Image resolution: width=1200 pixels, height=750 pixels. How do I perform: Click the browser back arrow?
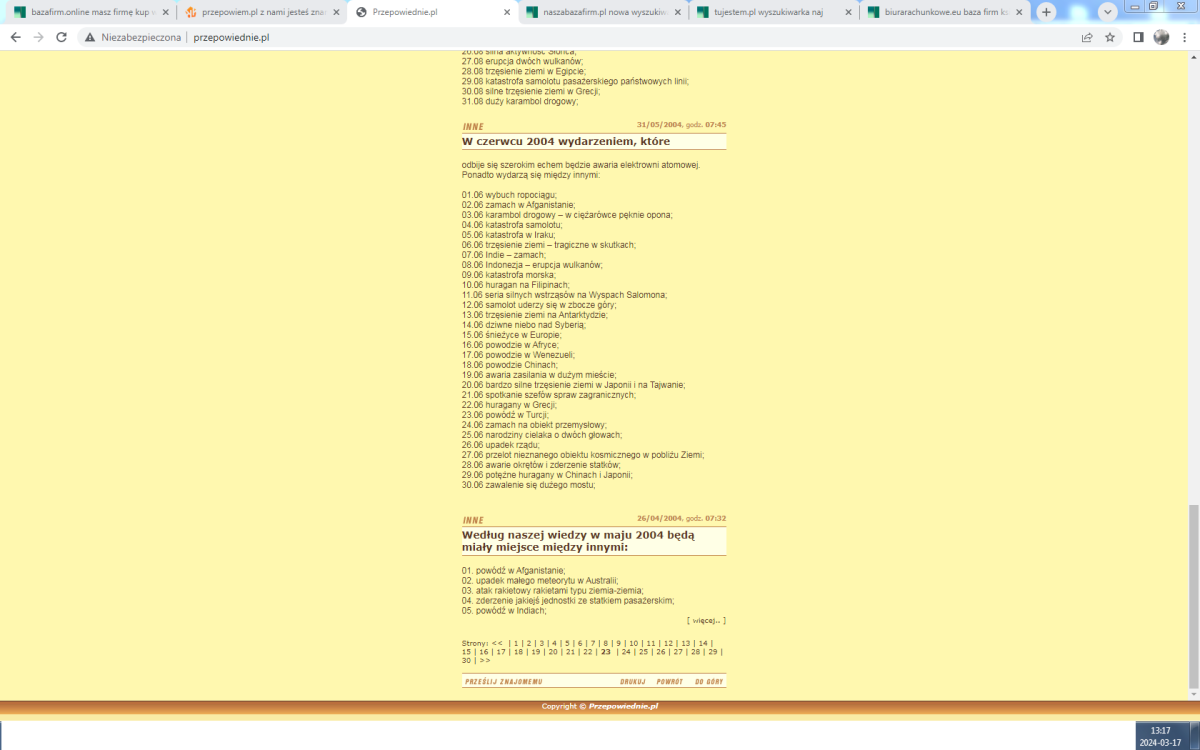tap(15, 37)
